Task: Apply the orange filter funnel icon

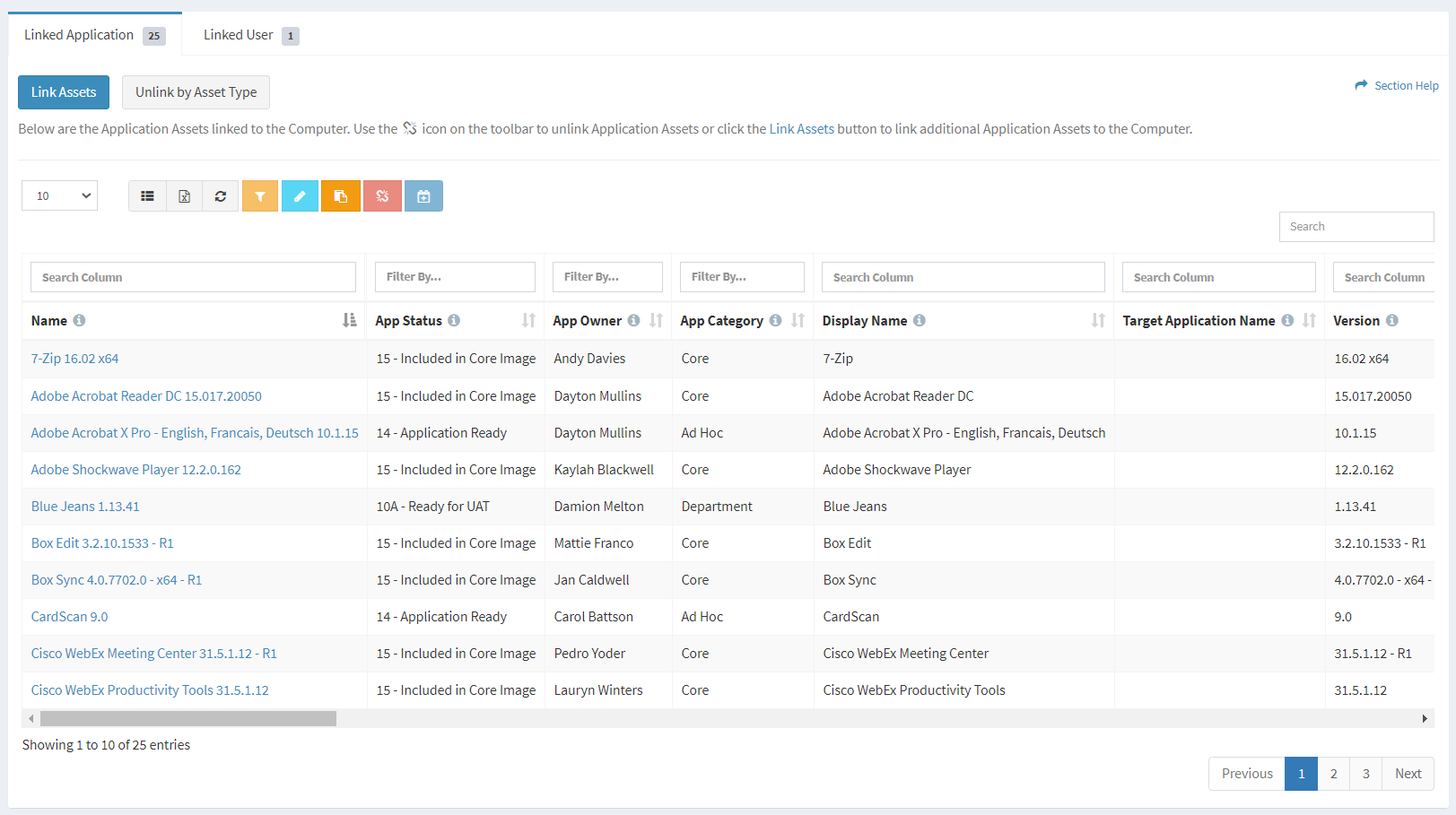Action: coord(260,195)
